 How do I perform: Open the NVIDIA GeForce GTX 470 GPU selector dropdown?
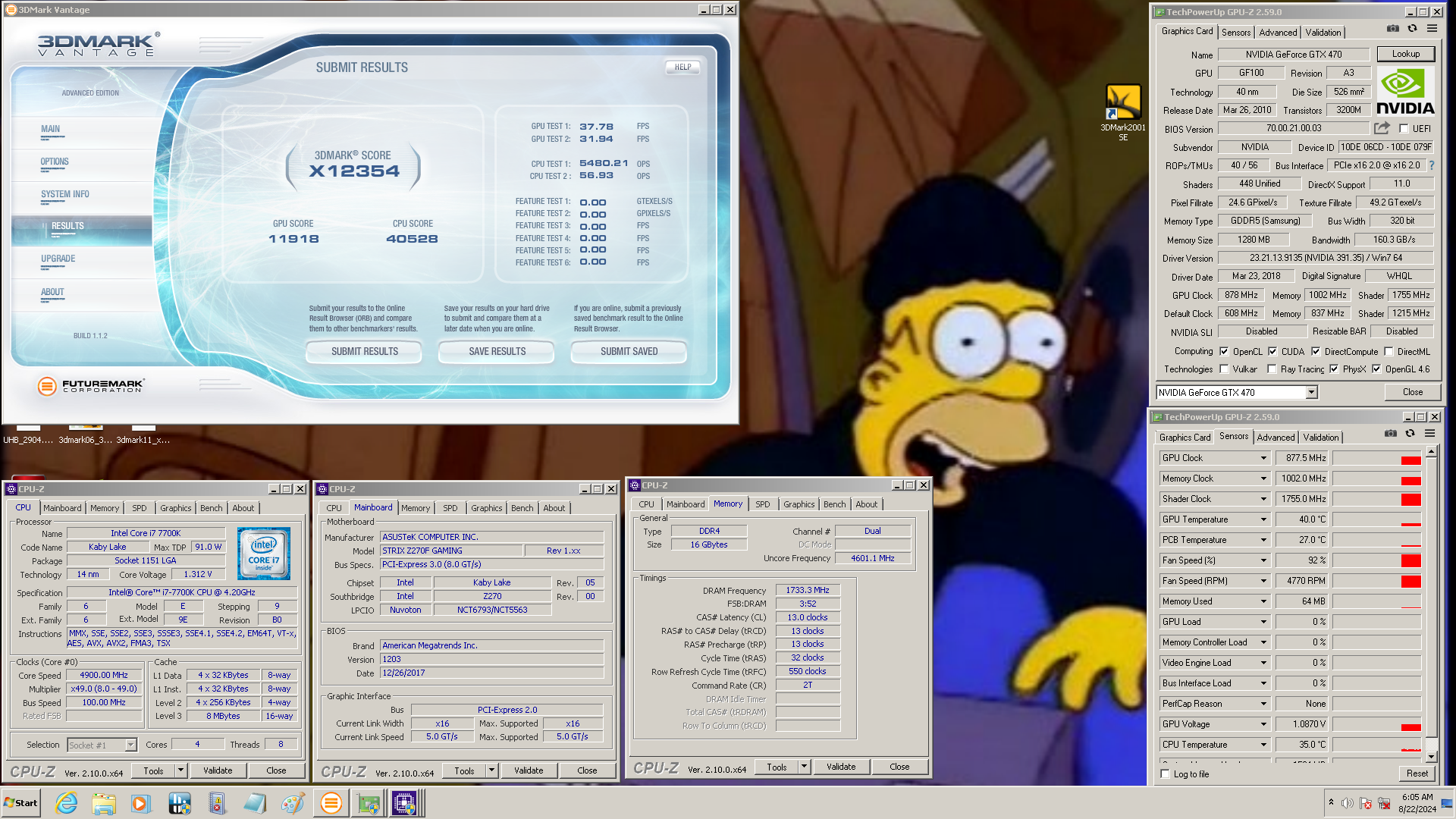click(1311, 392)
